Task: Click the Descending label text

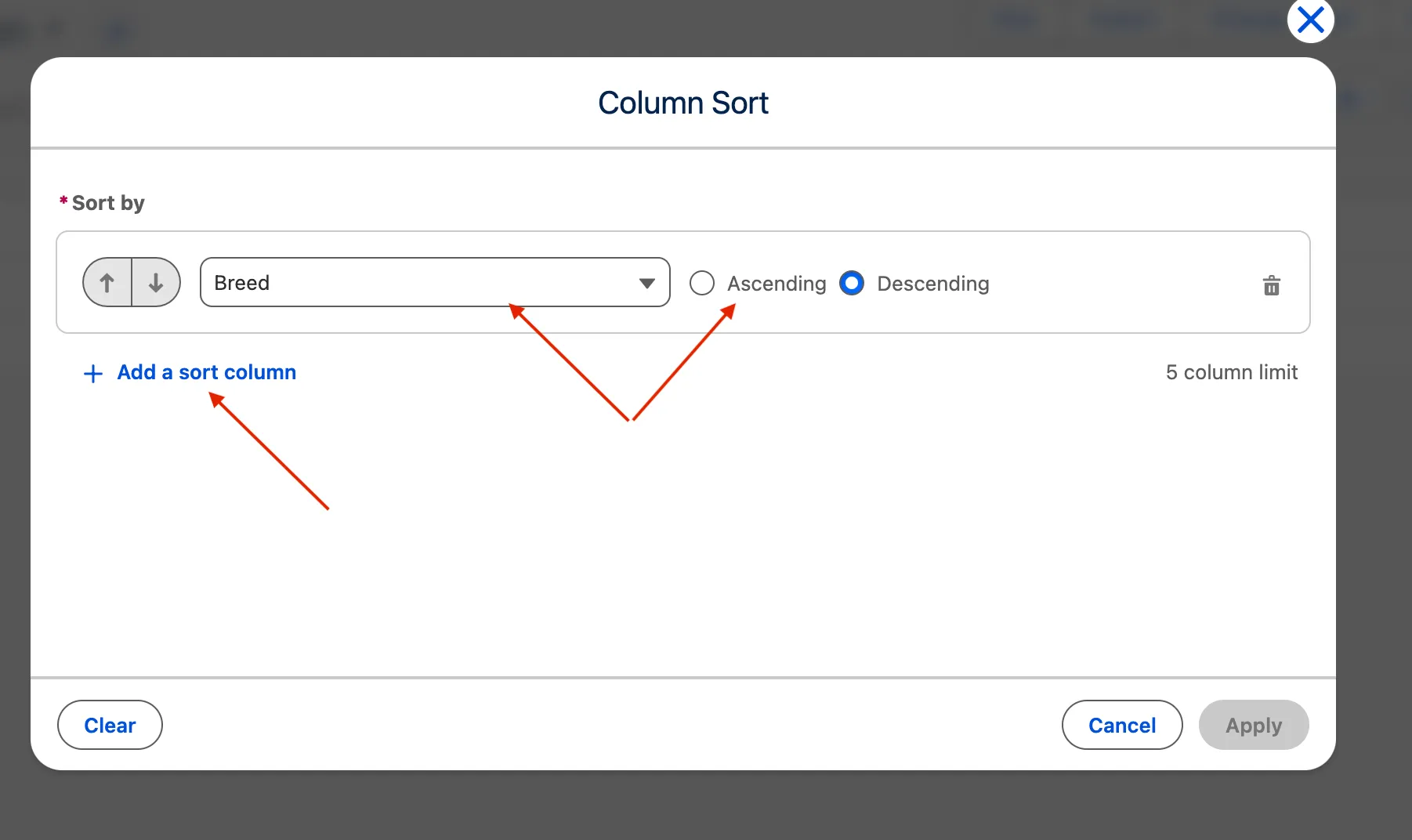Action: click(932, 284)
